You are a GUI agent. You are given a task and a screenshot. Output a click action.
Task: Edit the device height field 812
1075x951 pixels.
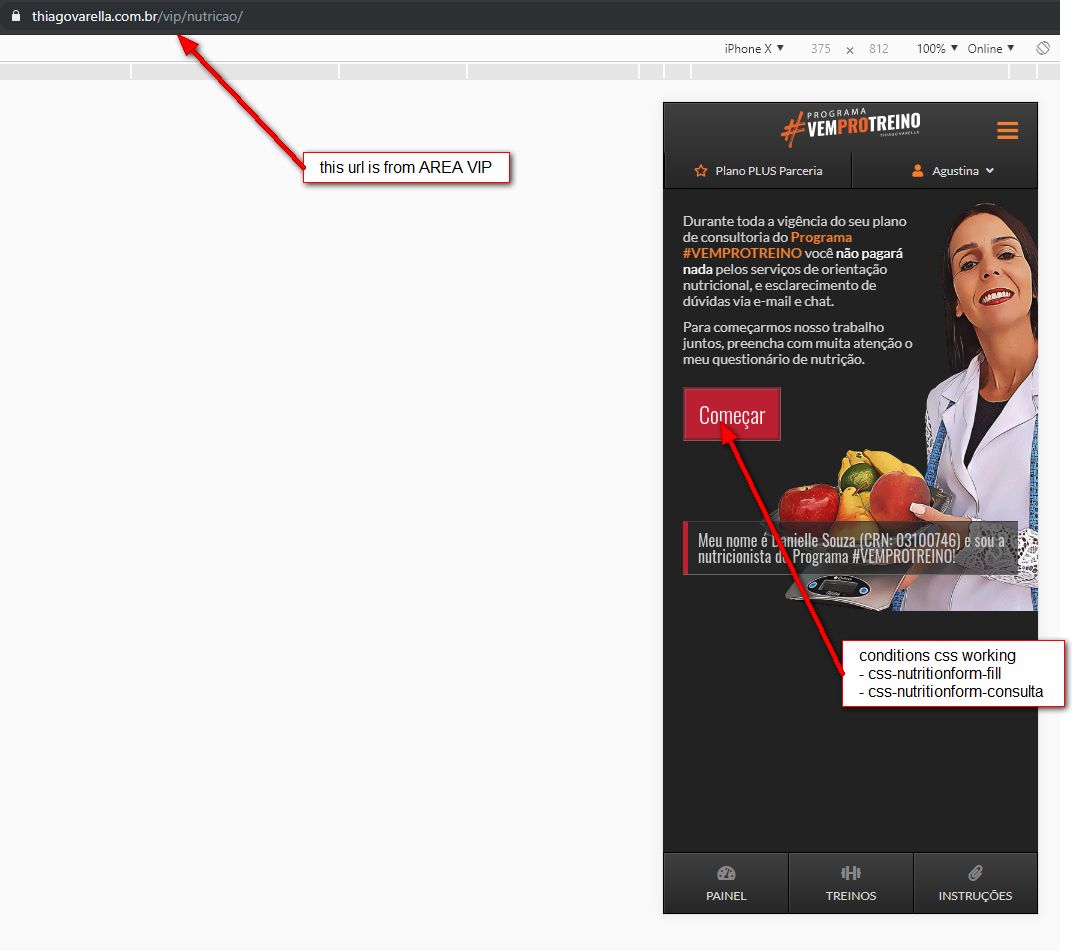pos(878,49)
